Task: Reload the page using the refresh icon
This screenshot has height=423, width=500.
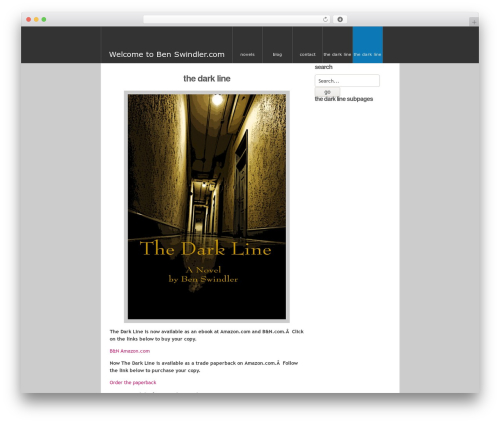Action: (x=325, y=19)
